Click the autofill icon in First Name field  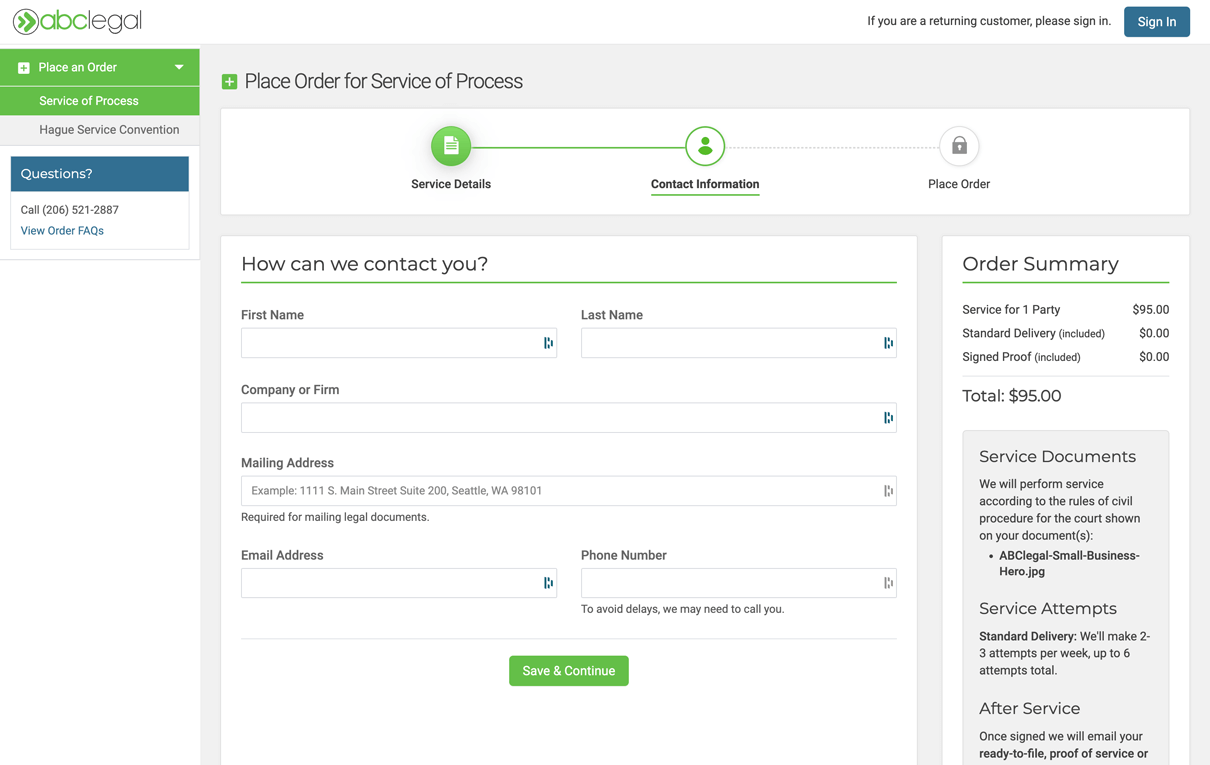(548, 343)
